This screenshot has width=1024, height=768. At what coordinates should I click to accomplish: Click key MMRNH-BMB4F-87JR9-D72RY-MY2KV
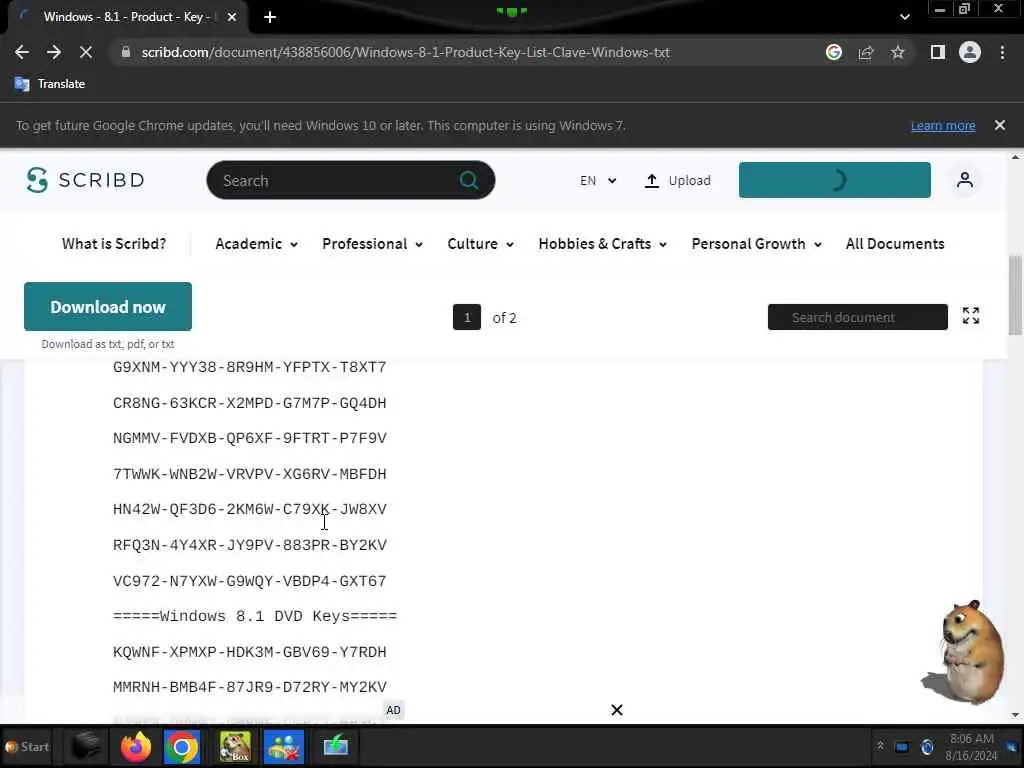[x=249, y=687]
